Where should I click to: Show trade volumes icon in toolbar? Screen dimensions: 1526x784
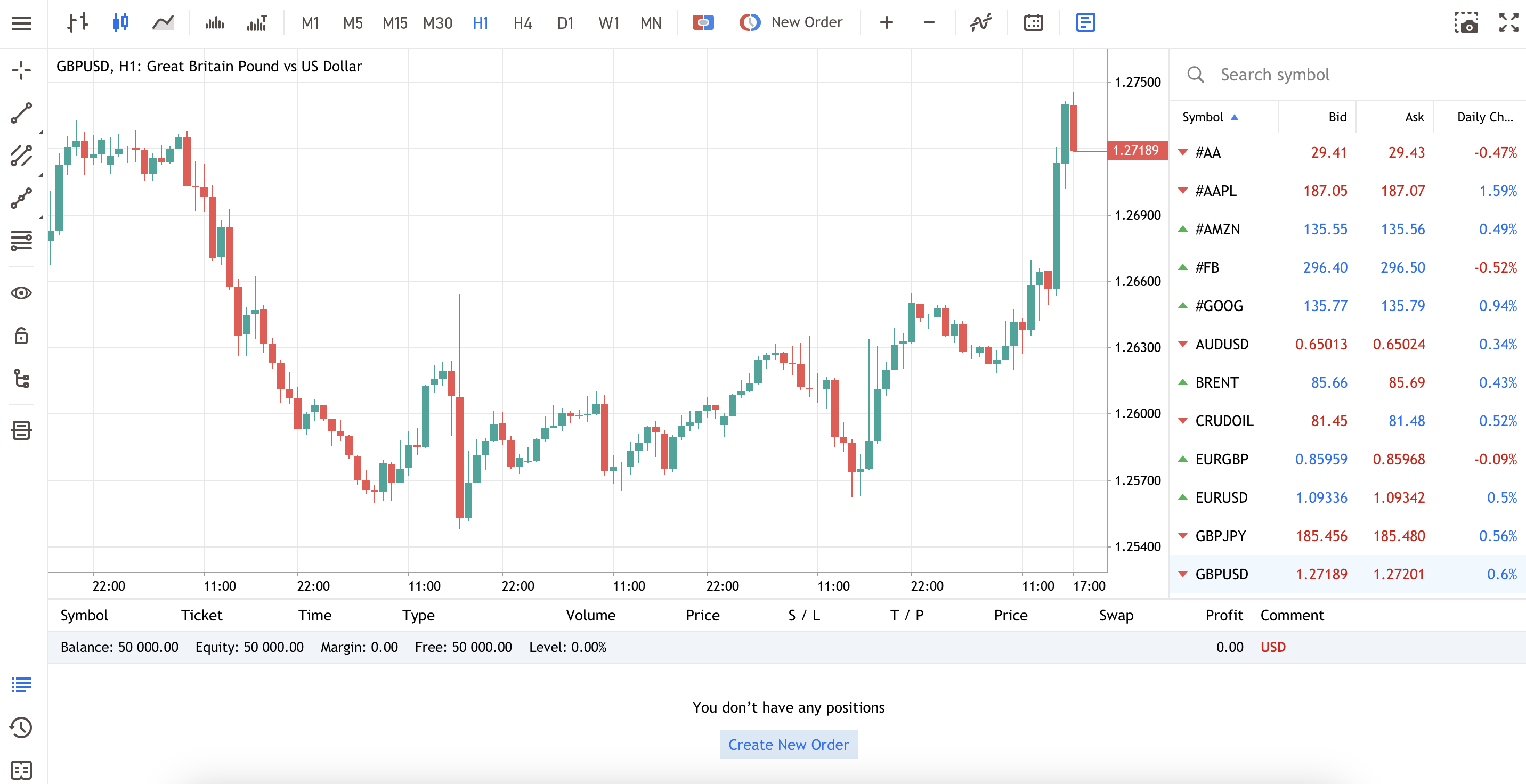click(x=257, y=22)
